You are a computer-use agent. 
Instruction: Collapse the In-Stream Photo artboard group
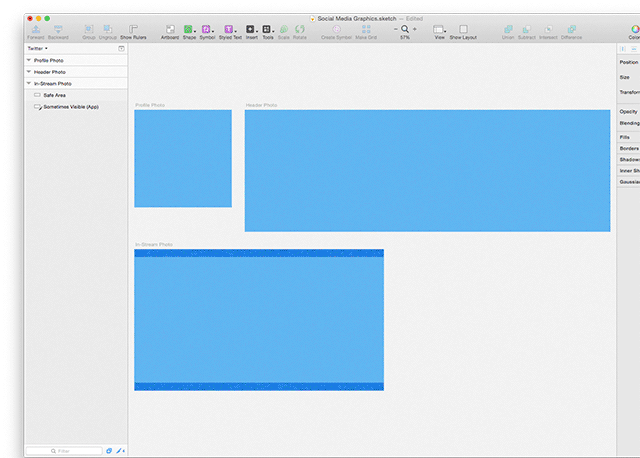(29, 83)
